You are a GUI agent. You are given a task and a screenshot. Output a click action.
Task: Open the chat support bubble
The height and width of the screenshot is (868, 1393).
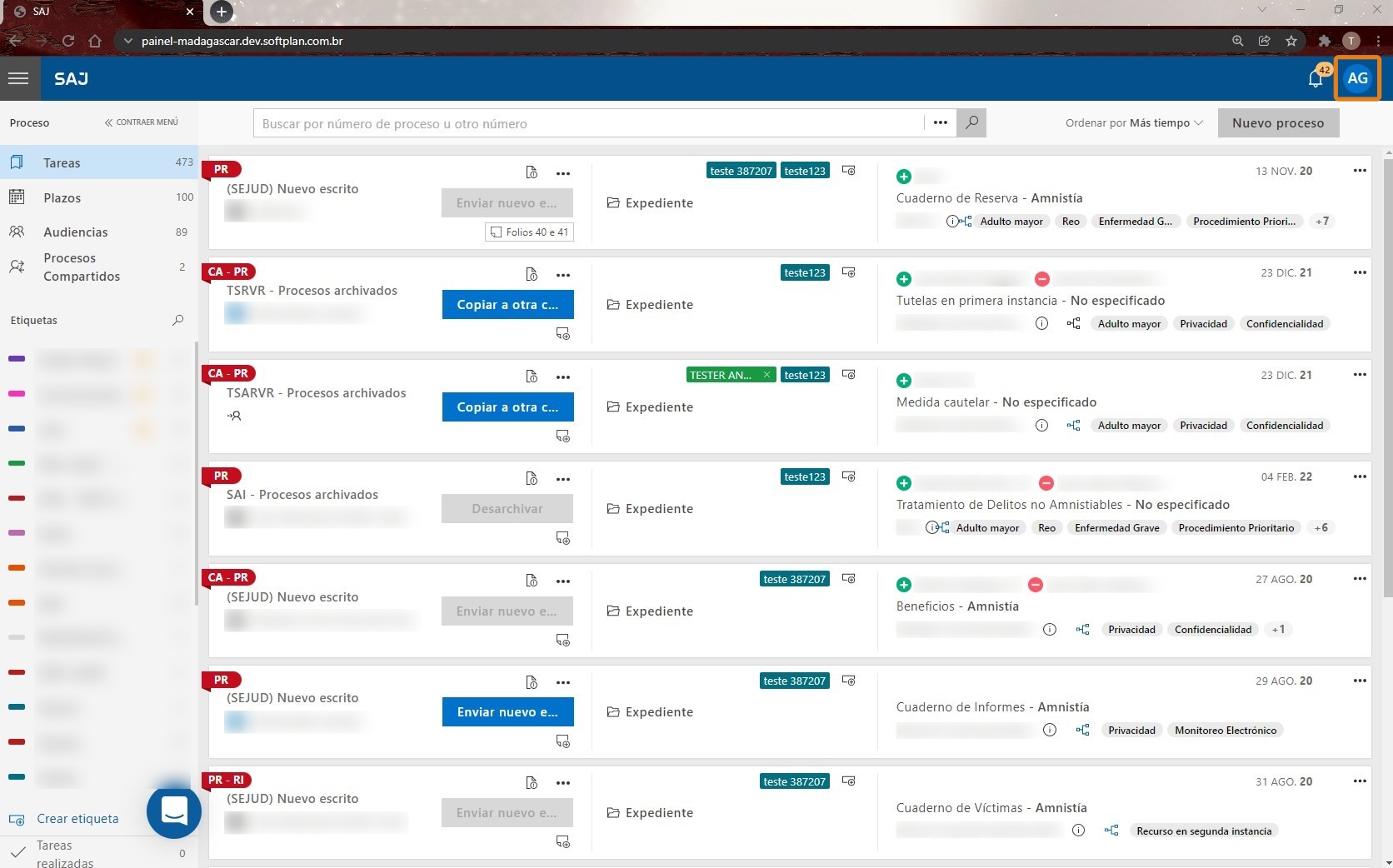pyautogui.click(x=174, y=811)
